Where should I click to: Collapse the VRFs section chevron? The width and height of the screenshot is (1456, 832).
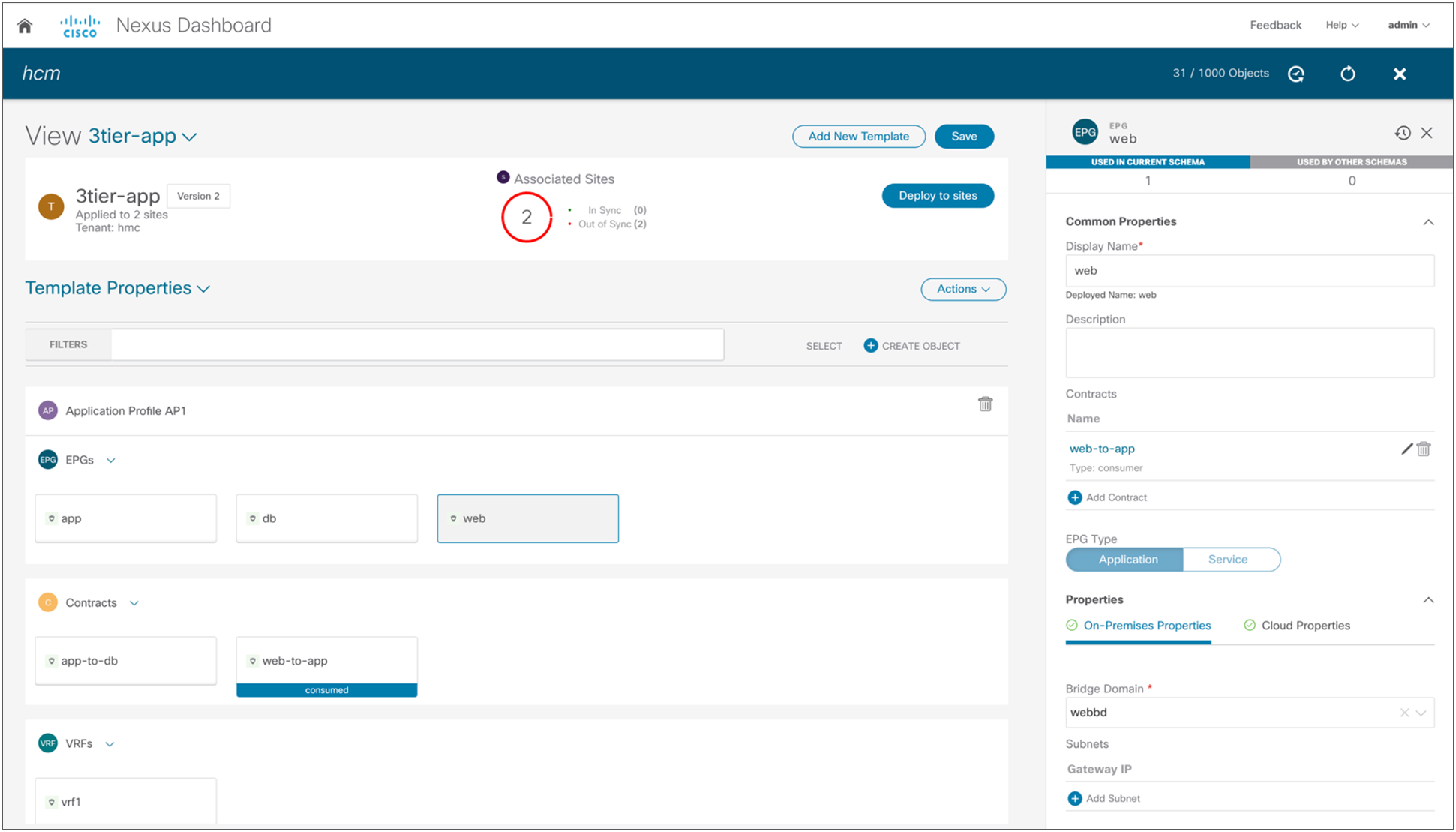tap(110, 744)
